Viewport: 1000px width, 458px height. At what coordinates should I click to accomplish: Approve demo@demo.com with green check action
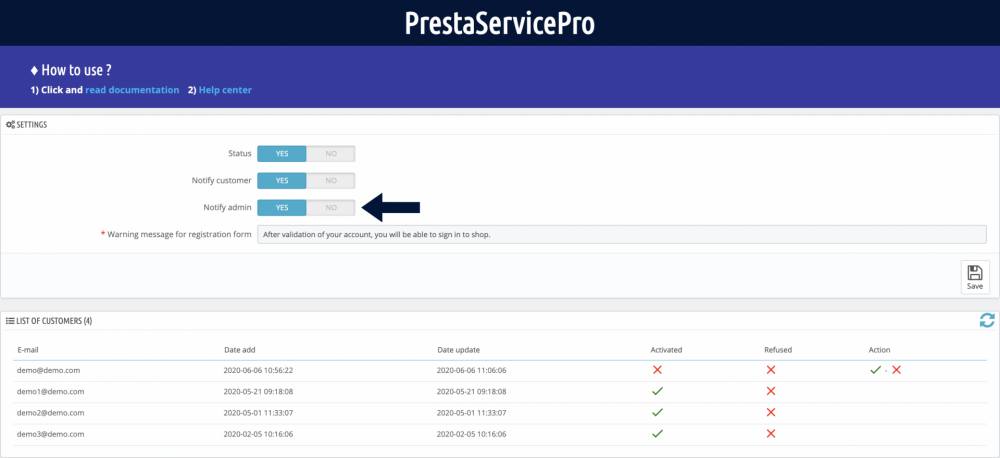875,370
